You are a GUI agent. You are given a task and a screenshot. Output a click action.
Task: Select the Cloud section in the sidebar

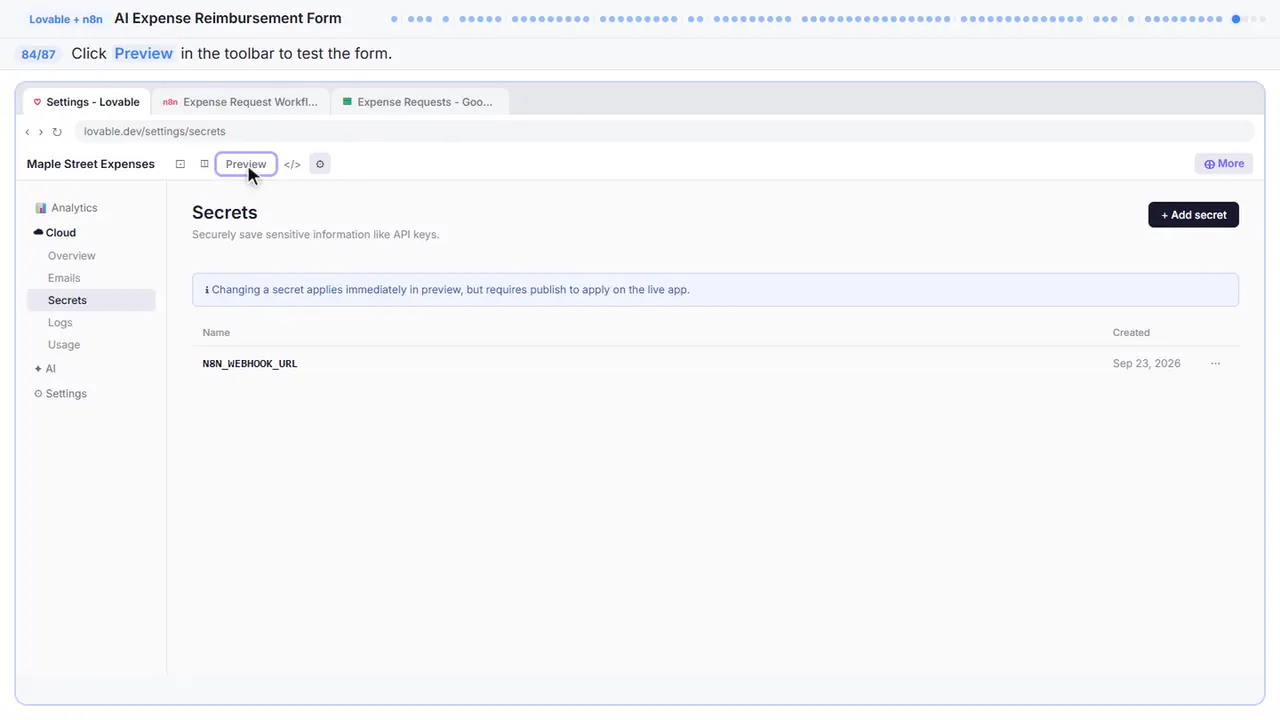[55, 232]
